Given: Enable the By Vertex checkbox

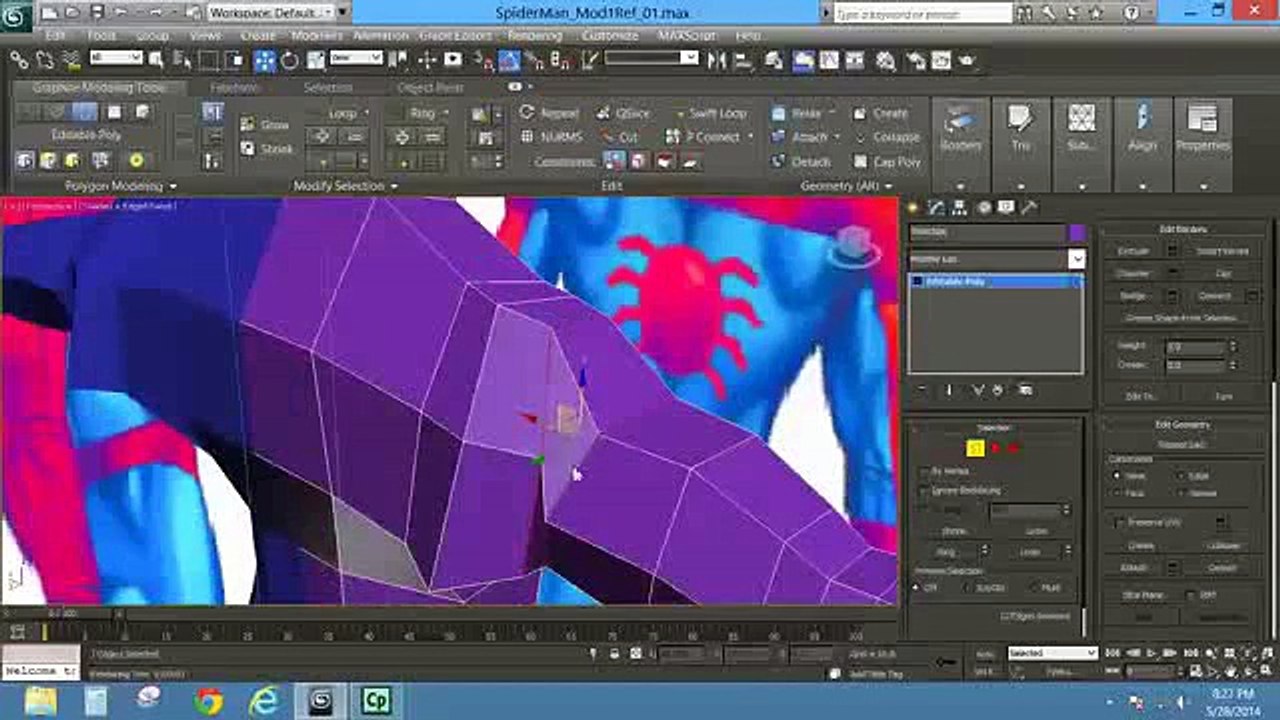Looking at the screenshot, I should pyautogui.click(x=923, y=471).
